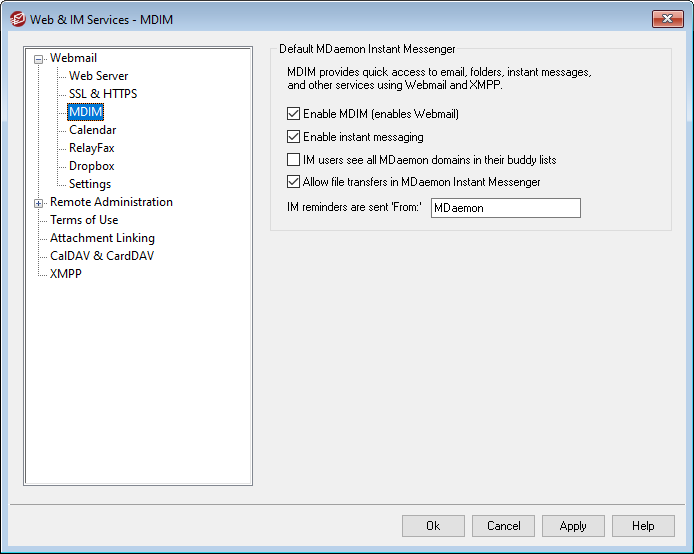Select Terms of Use in the sidebar
The height and width of the screenshot is (554, 694).
click(84, 220)
